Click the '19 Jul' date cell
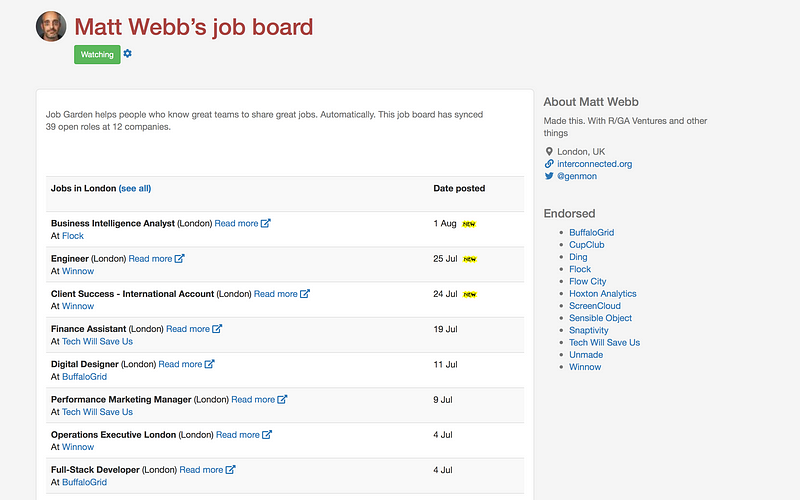Screen dimensions: 800x500 445,329
